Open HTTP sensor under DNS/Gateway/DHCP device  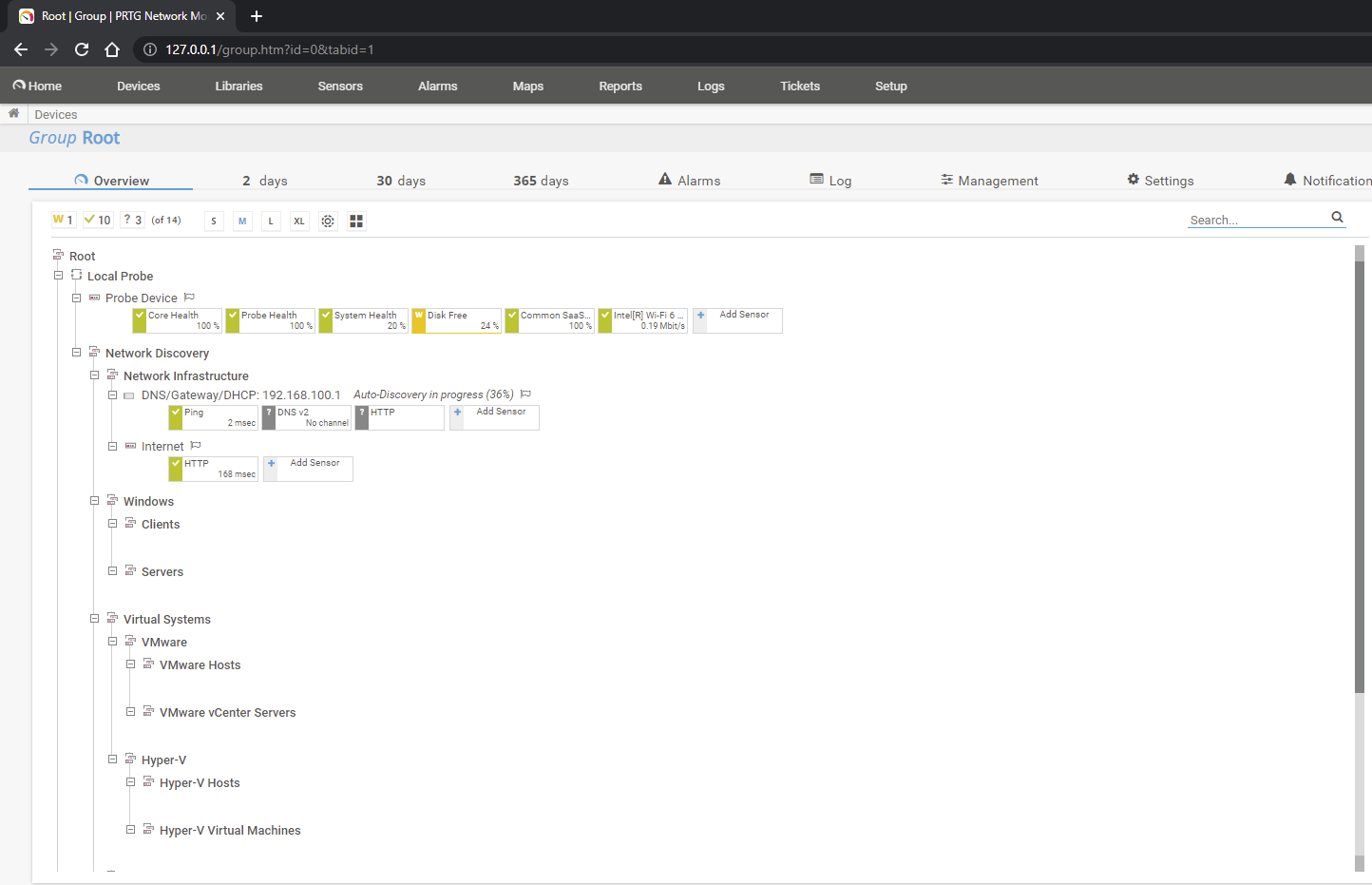[x=400, y=417]
